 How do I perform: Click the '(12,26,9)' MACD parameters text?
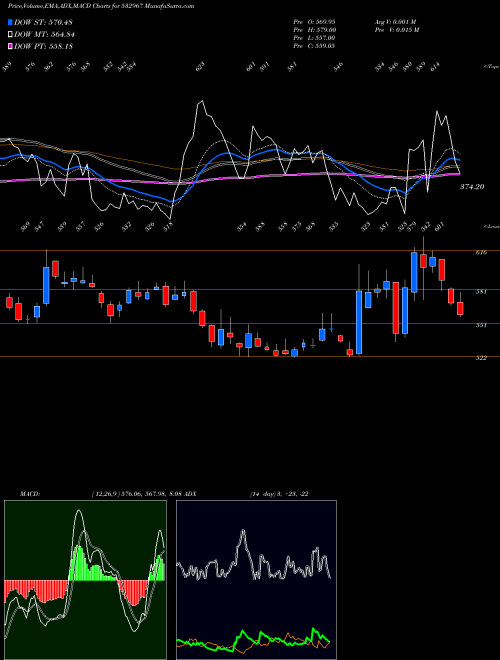click(105, 494)
